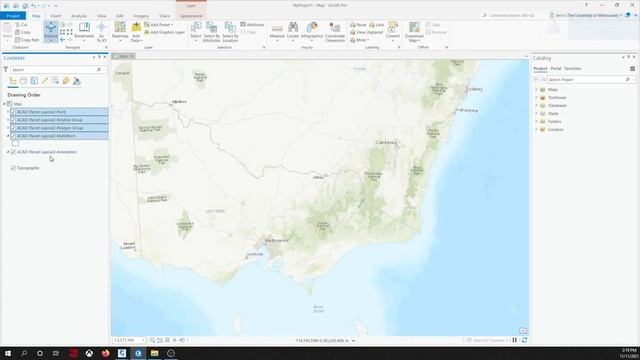Select List By Selection icon
Image resolution: width=640 pixels, height=360 pixels.
click(34, 81)
